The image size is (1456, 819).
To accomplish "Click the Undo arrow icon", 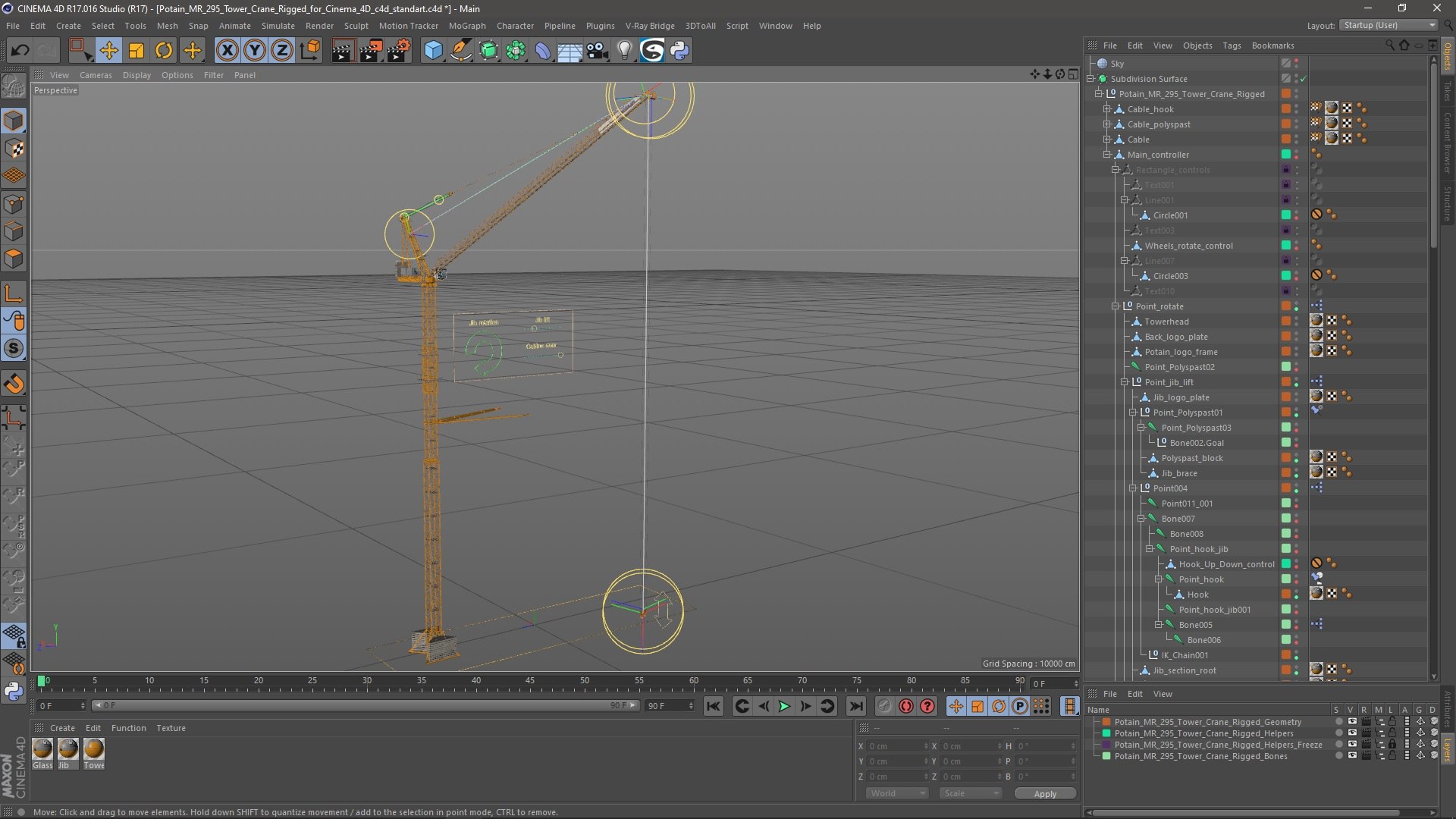I will click(x=20, y=51).
